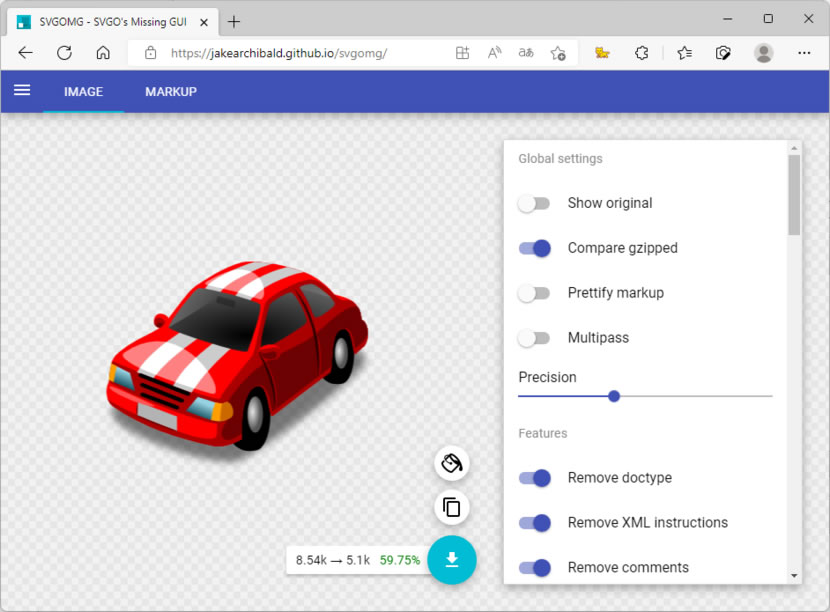
Task: Click the Features section heading
Action: [543, 434]
